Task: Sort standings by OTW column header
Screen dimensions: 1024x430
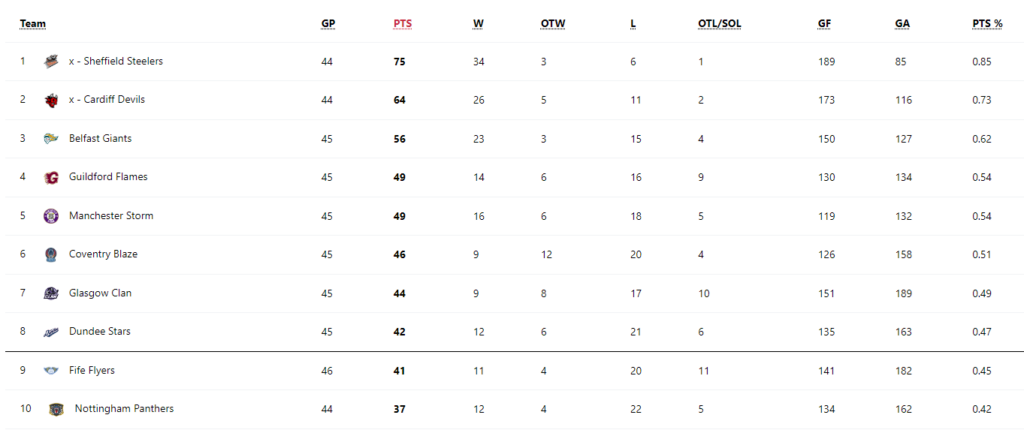Action: click(x=552, y=24)
